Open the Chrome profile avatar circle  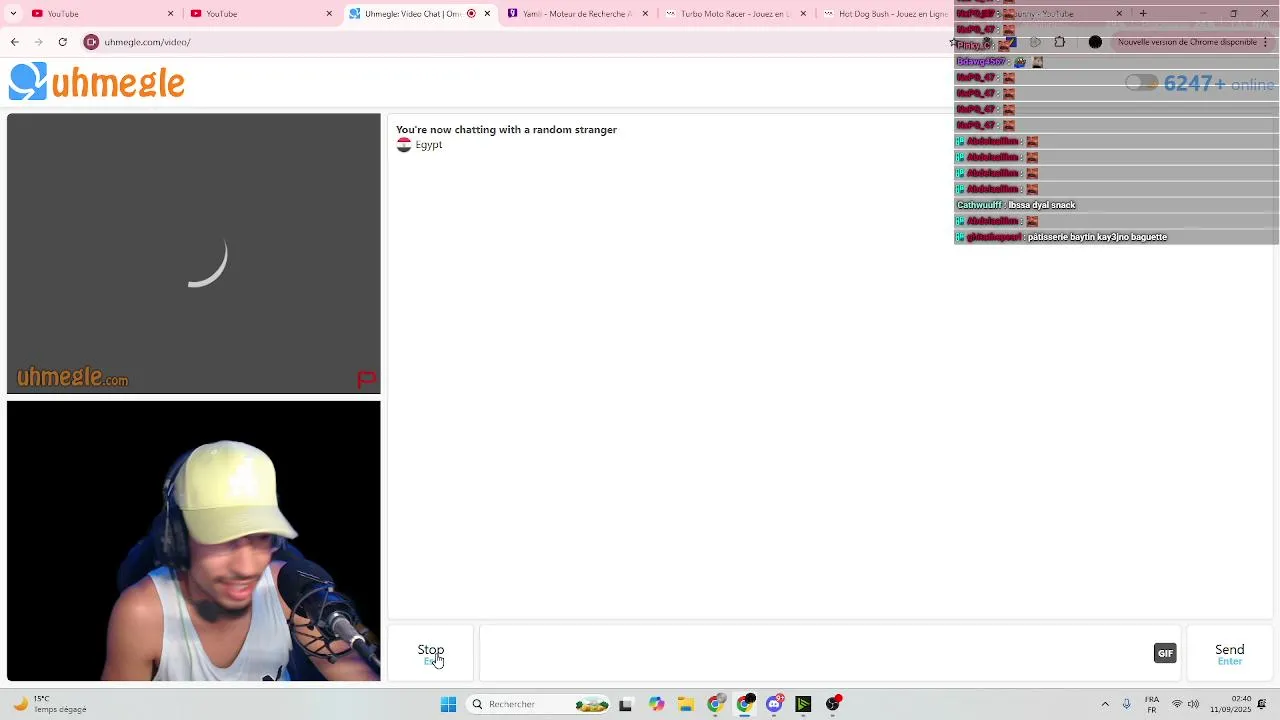pyautogui.click(x=1095, y=42)
